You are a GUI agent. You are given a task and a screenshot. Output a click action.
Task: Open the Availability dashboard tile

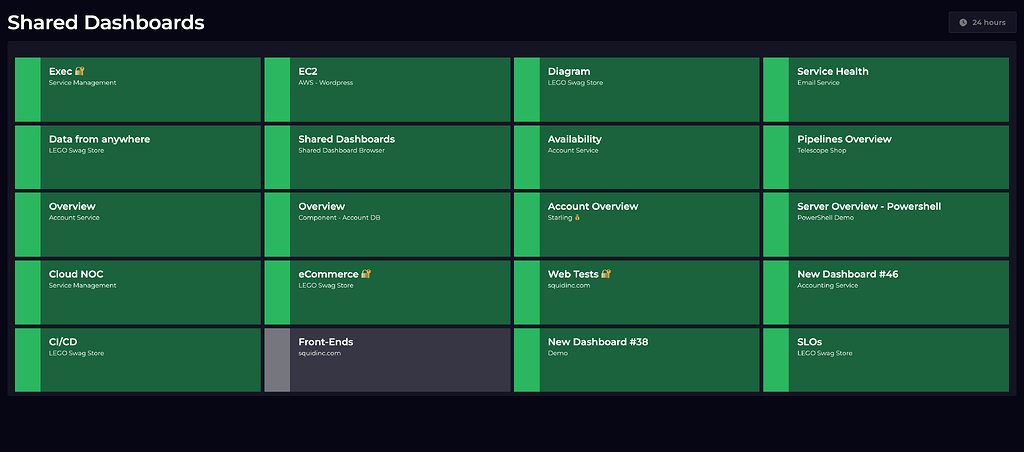click(x=637, y=157)
